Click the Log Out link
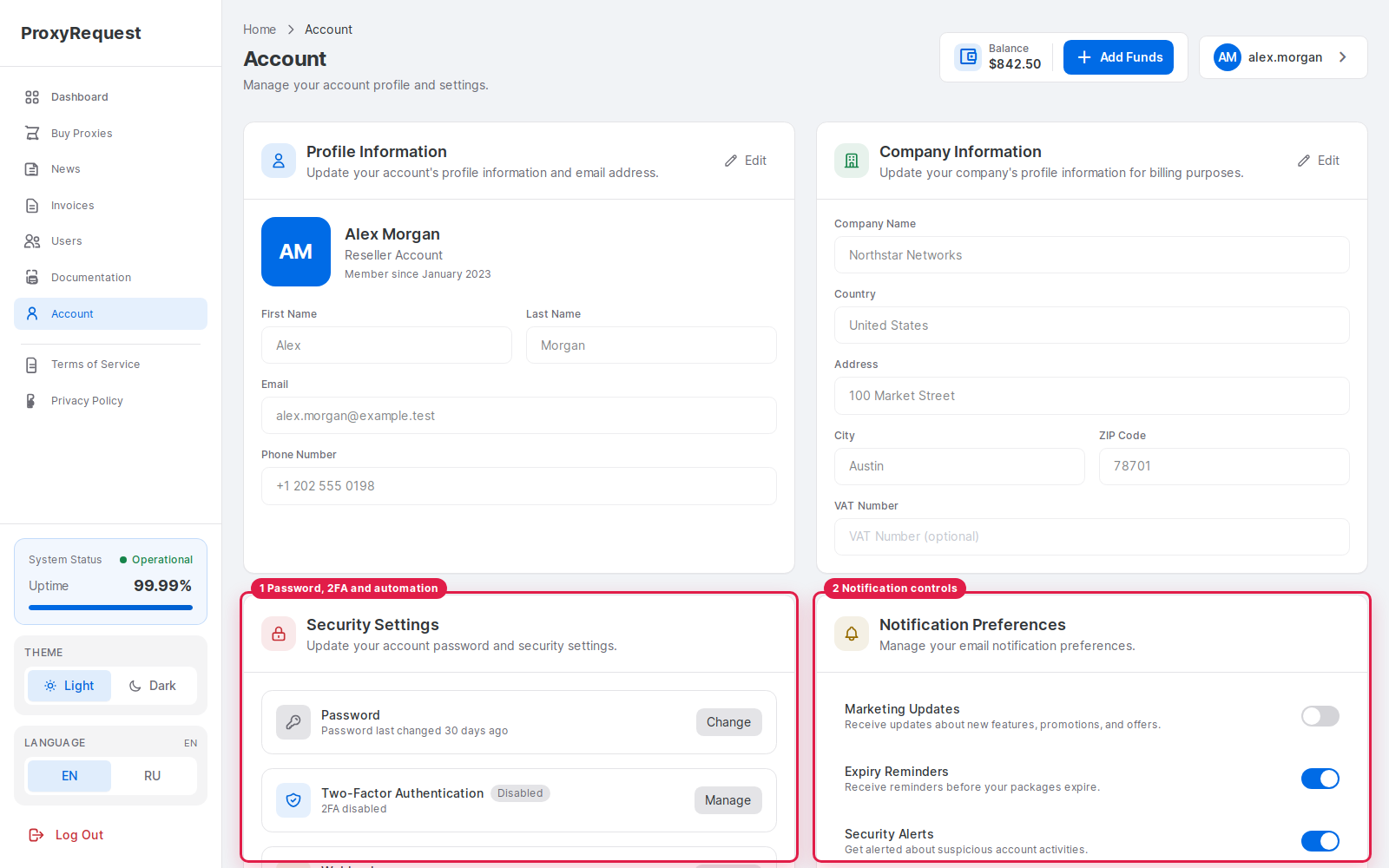Viewport: 1389px width, 868px height. click(x=66, y=835)
